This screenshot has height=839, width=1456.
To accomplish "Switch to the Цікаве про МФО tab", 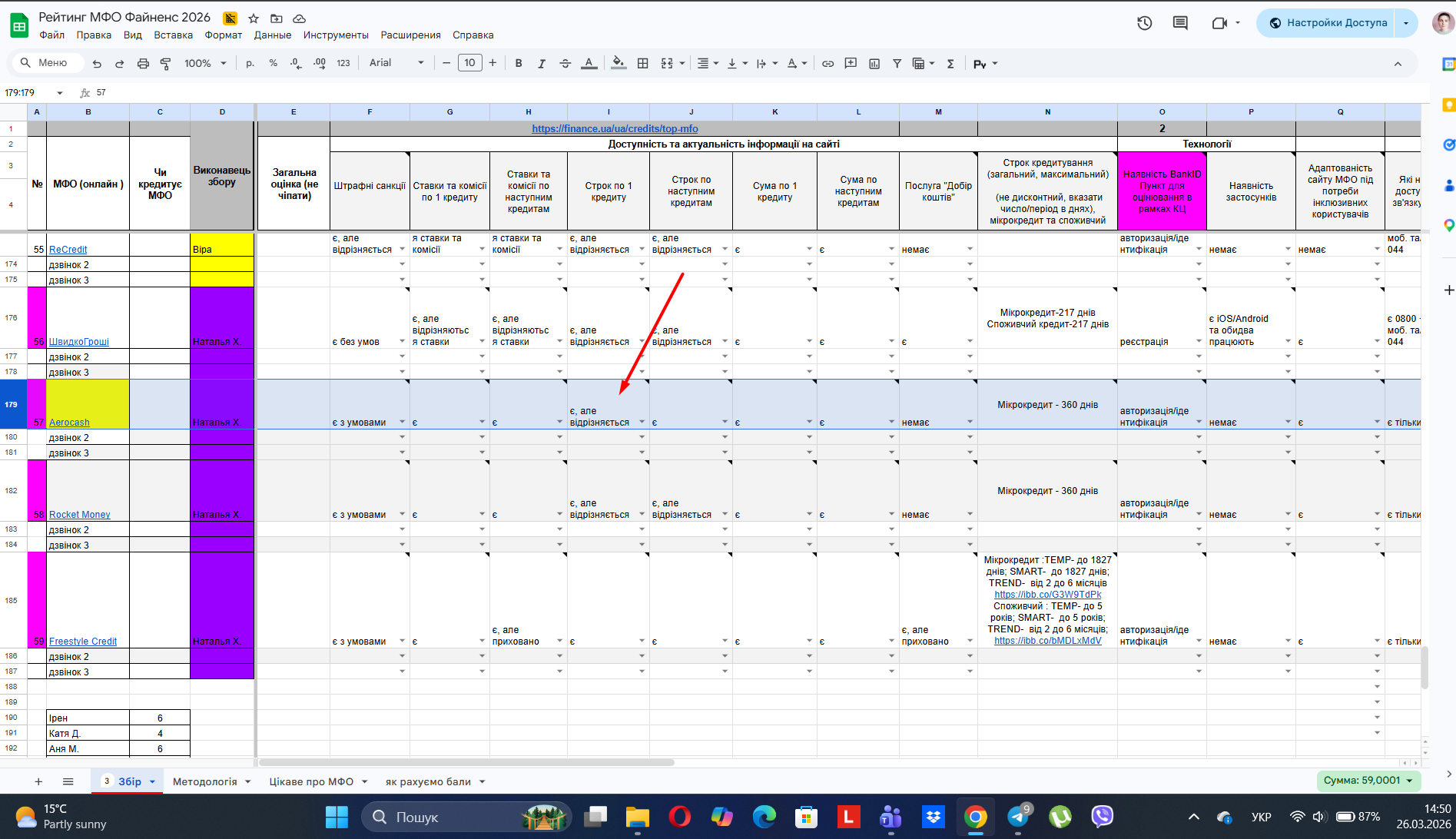I will coord(311,781).
